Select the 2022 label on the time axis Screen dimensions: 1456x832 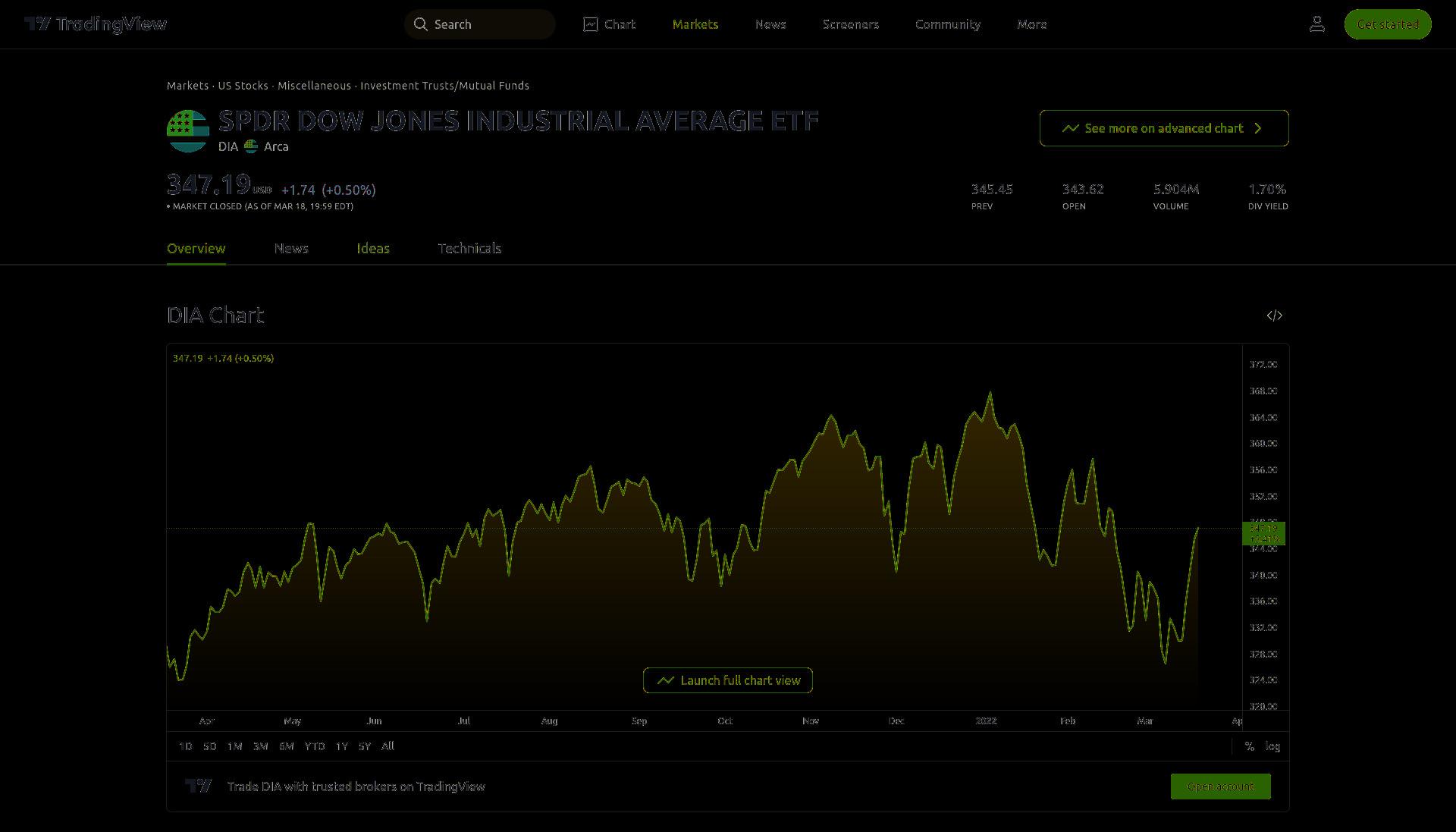click(986, 721)
